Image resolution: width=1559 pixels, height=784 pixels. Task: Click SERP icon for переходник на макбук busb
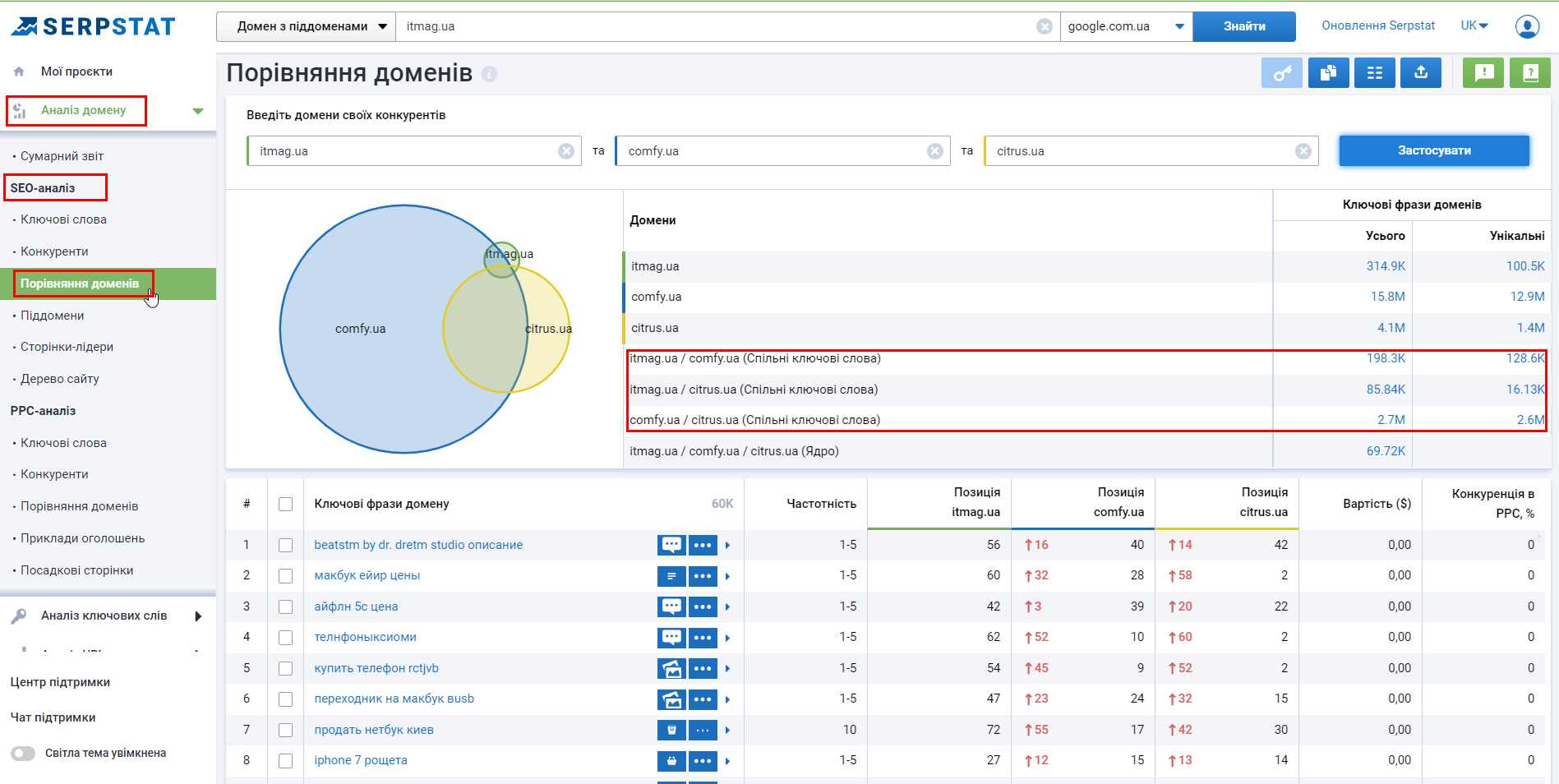coord(671,699)
